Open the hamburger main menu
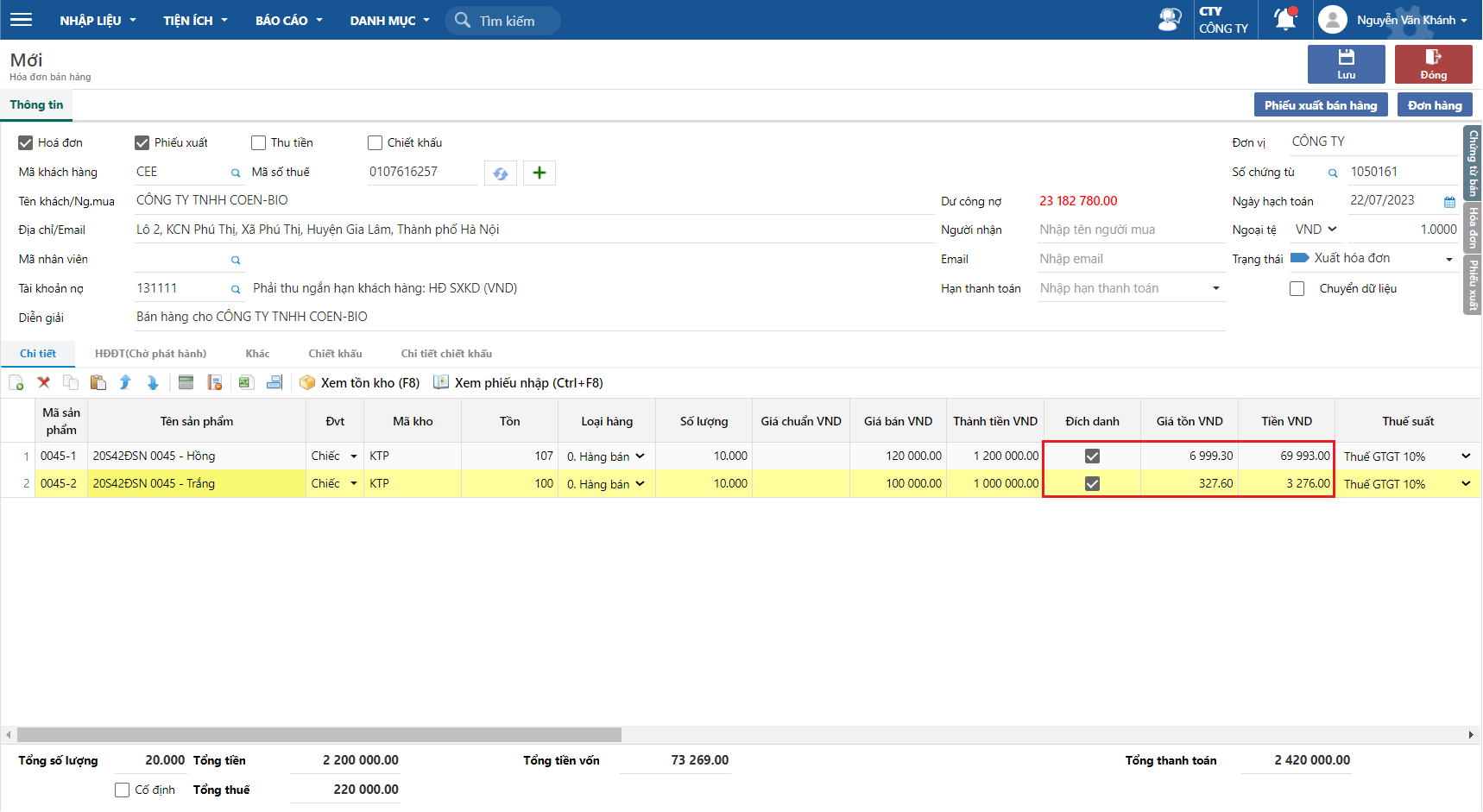The width and height of the screenshot is (1483, 812). click(21, 19)
